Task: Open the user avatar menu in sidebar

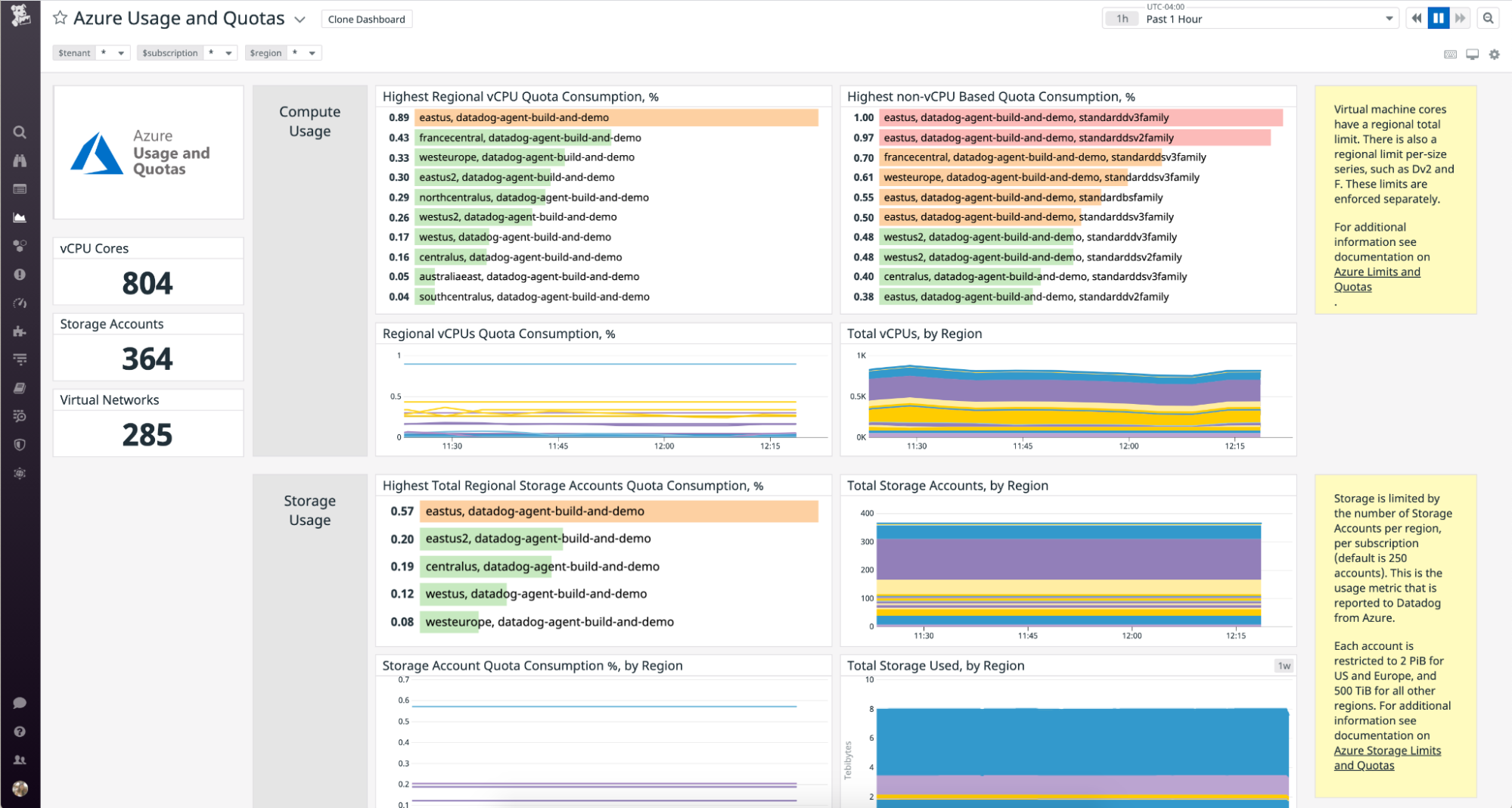Action: 20,788
